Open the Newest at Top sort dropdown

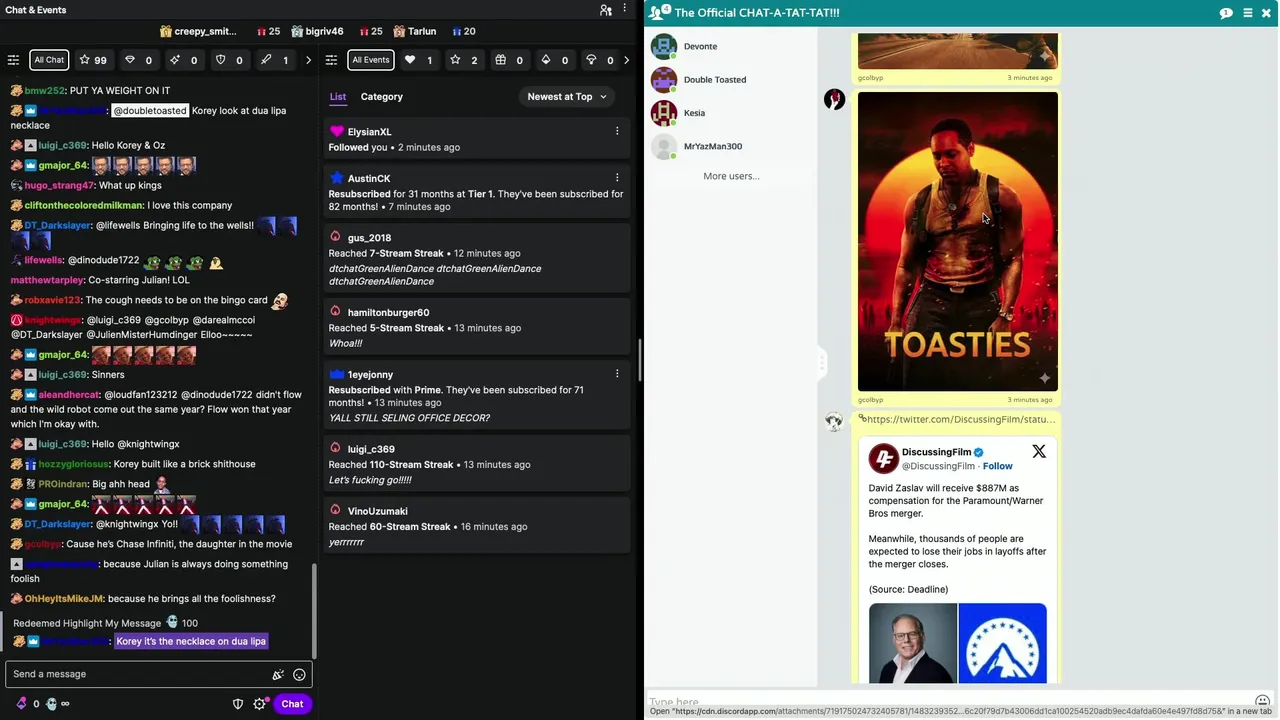567,97
